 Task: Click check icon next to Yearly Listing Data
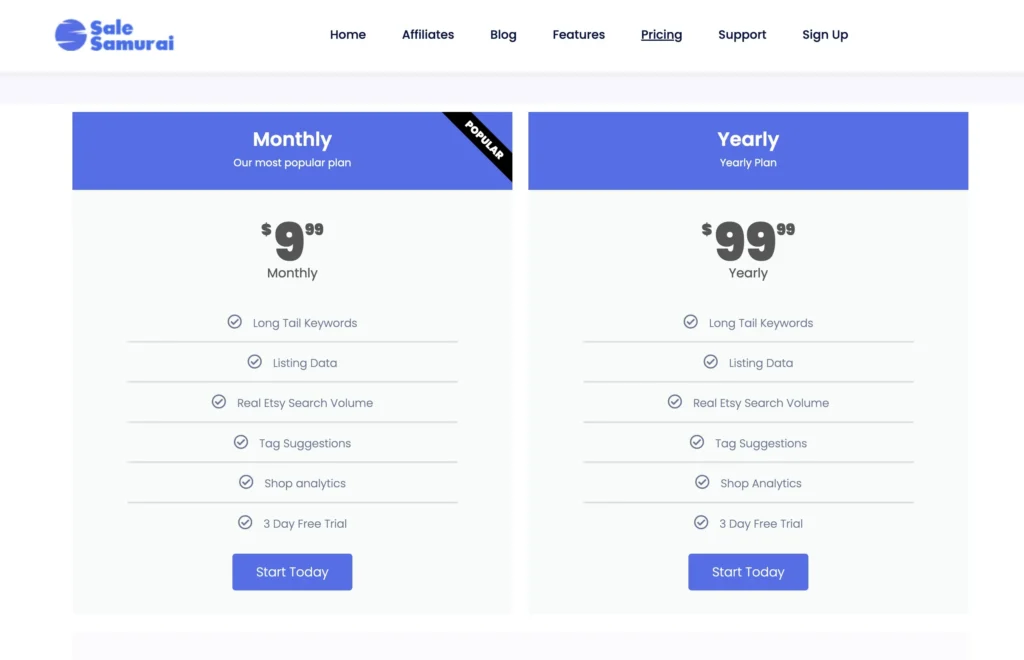(x=710, y=362)
